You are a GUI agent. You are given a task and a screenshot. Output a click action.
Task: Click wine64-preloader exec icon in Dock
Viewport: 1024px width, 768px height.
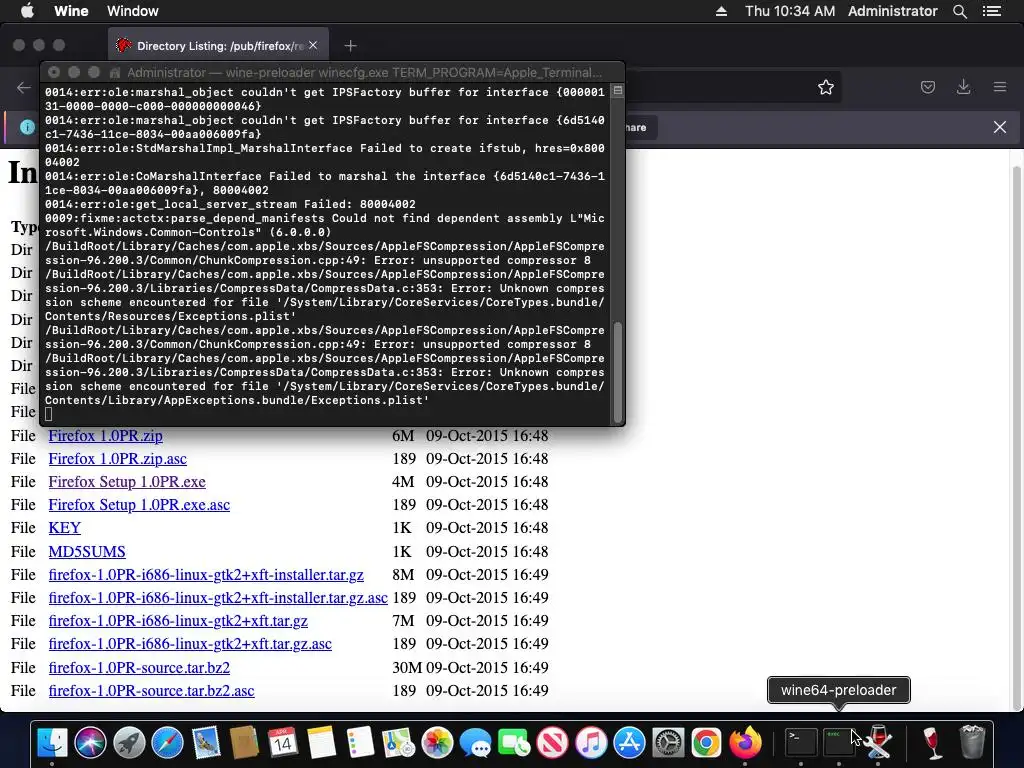[x=839, y=743]
